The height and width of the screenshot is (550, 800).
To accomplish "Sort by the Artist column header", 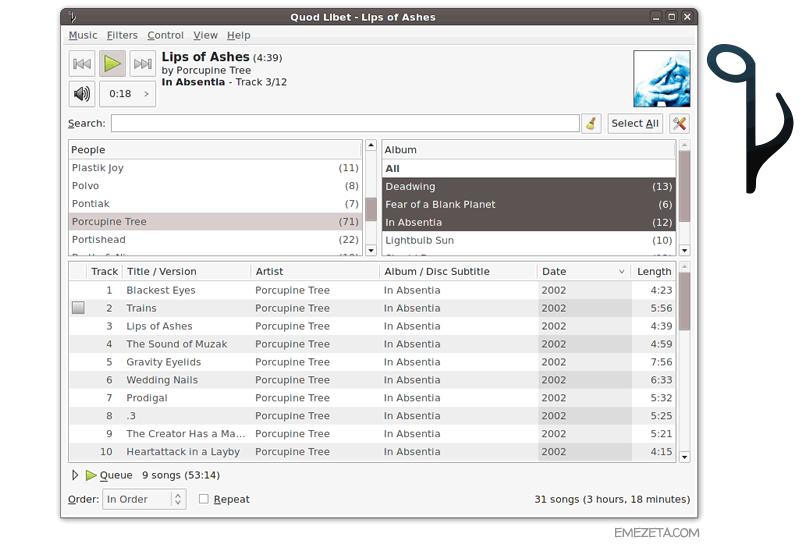I will pyautogui.click(x=315, y=271).
